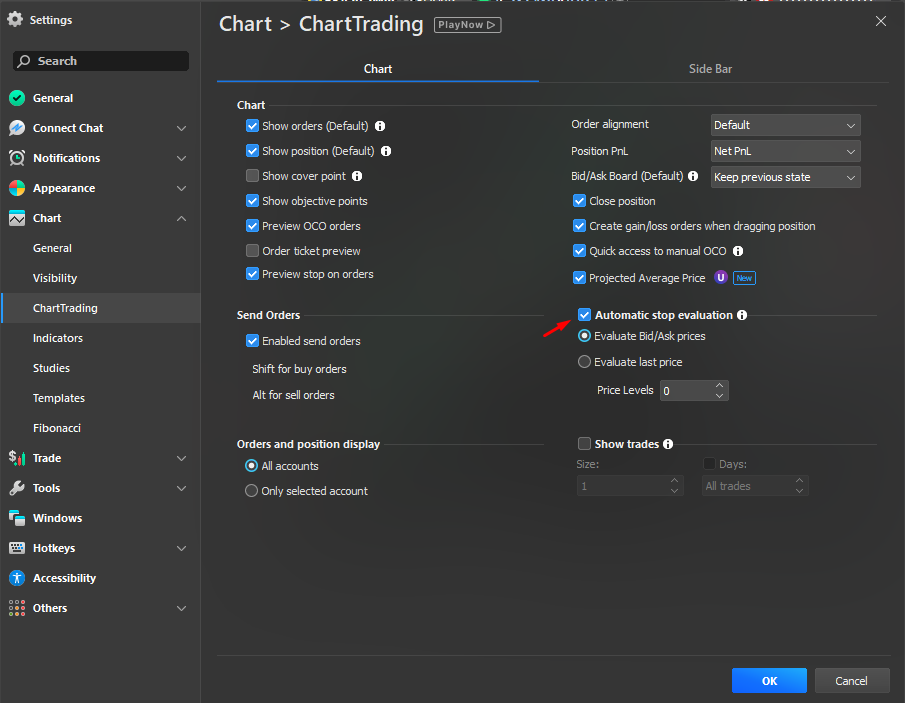The image size is (905, 703).
Task: Open the Position PnL dropdown
Action: click(x=785, y=151)
